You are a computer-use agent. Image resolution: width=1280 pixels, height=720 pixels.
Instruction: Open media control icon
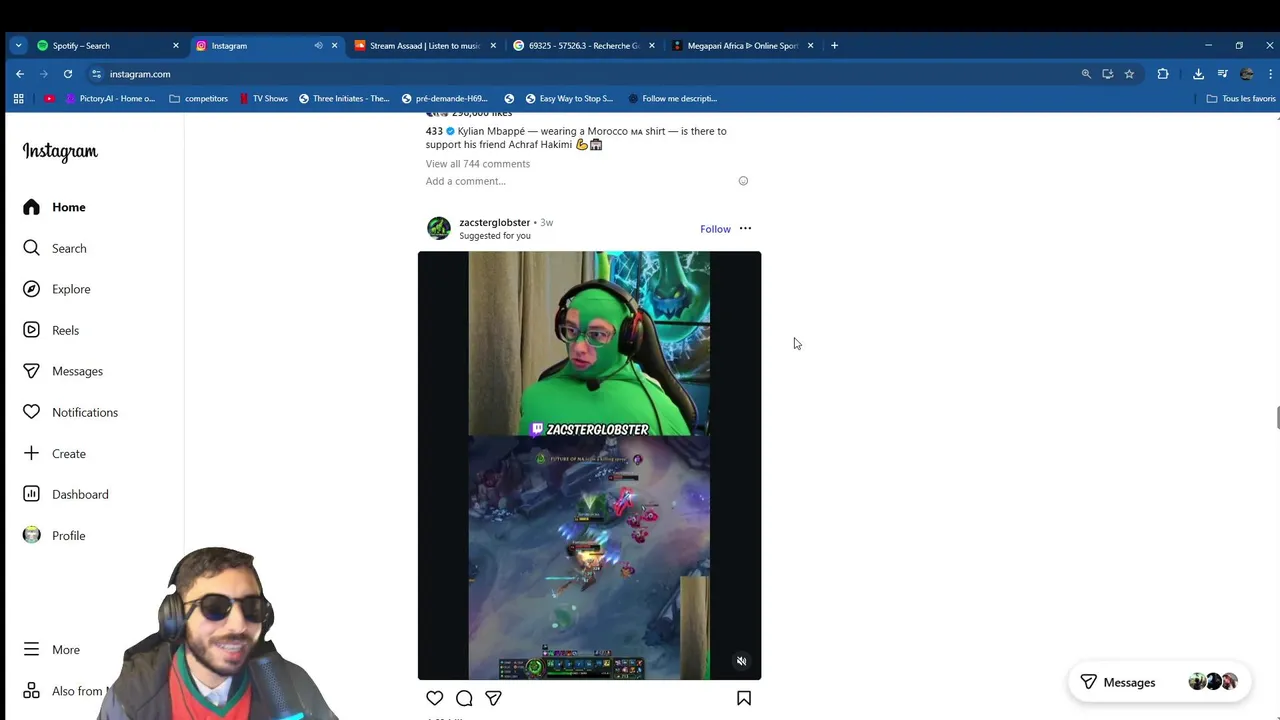point(1222,74)
